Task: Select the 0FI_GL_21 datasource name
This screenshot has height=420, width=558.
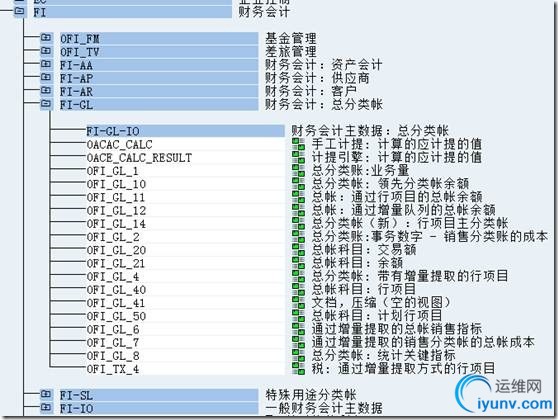Action: click(x=116, y=263)
